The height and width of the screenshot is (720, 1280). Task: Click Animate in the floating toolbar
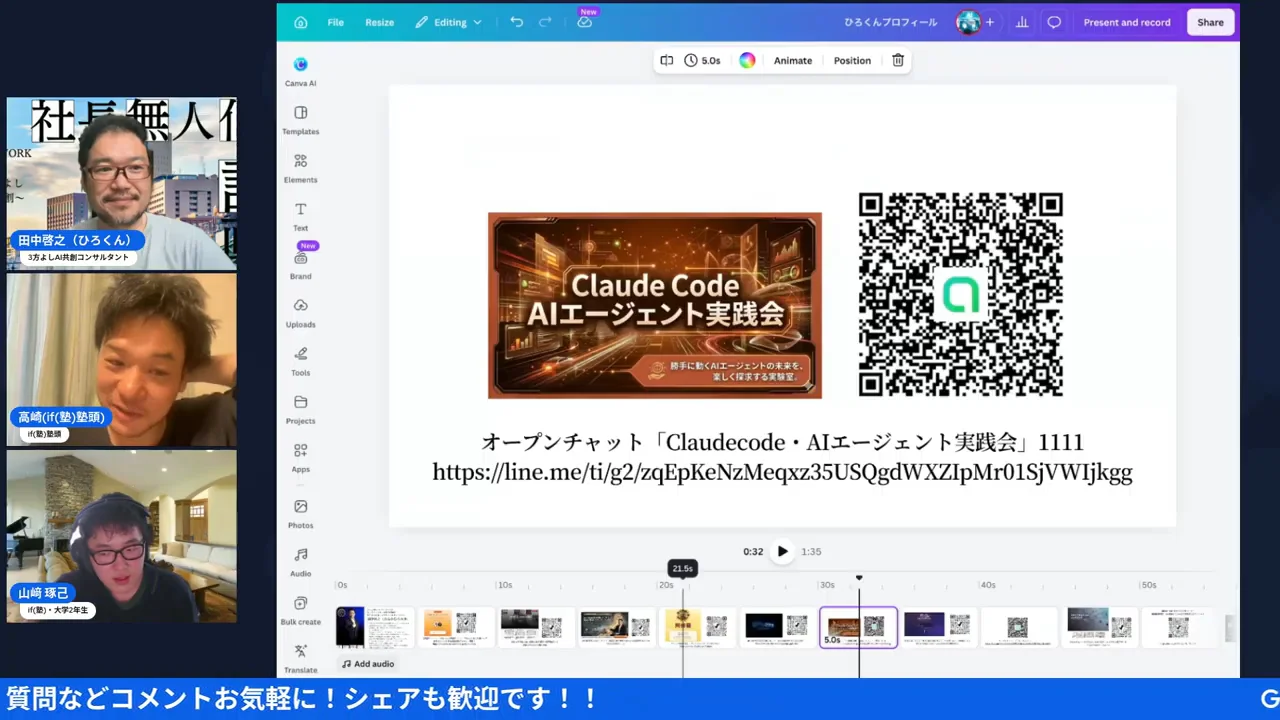tap(793, 60)
